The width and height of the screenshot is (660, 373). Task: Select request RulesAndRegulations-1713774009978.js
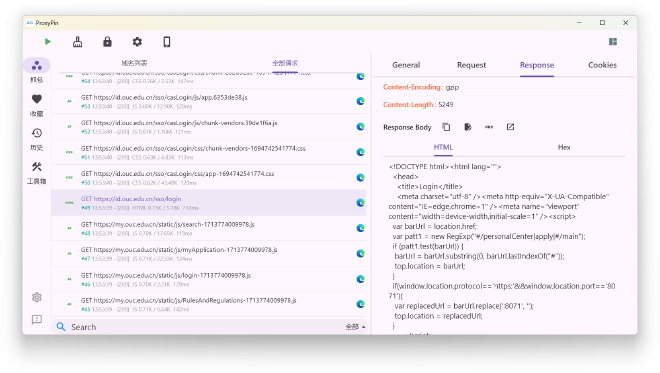(209, 304)
